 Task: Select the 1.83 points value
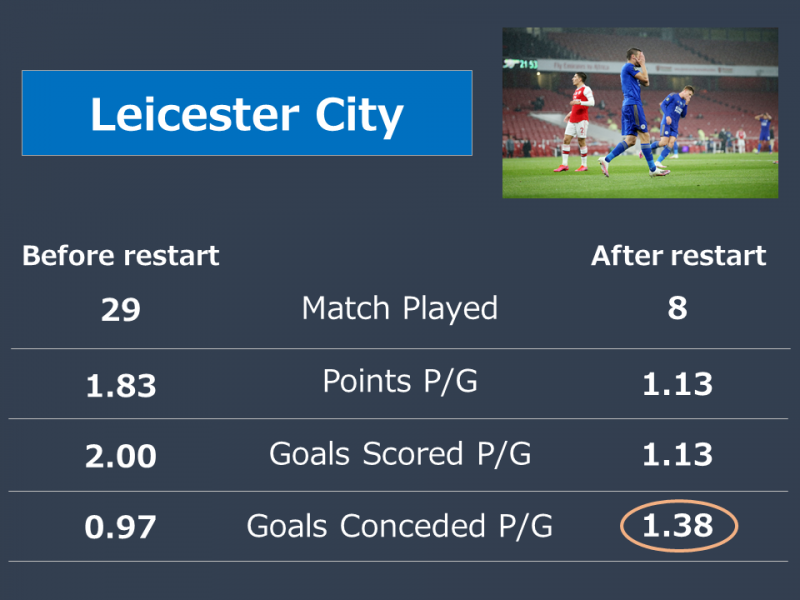(121, 385)
